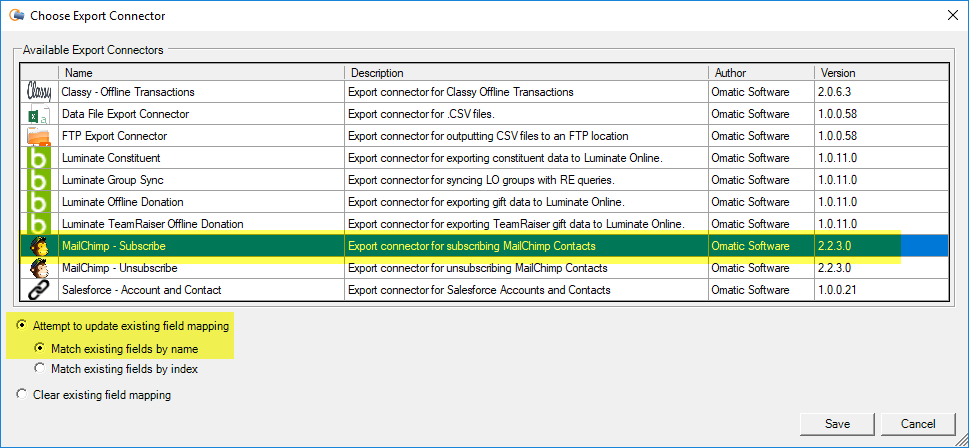Click the Luminate Constituent row icon
The width and height of the screenshot is (969, 448).
pos(39,158)
